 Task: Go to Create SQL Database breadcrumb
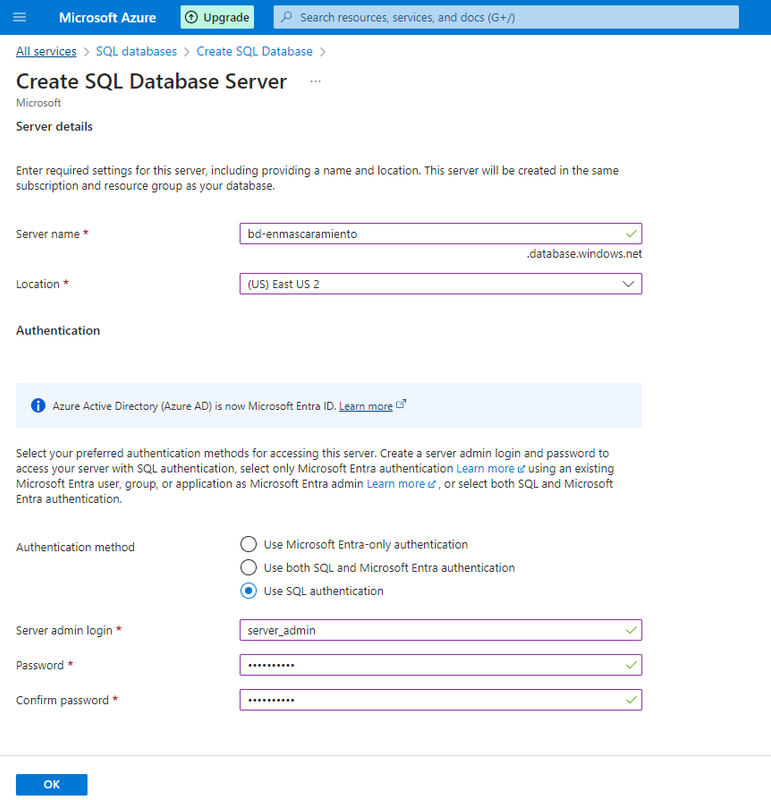pyautogui.click(x=255, y=52)
